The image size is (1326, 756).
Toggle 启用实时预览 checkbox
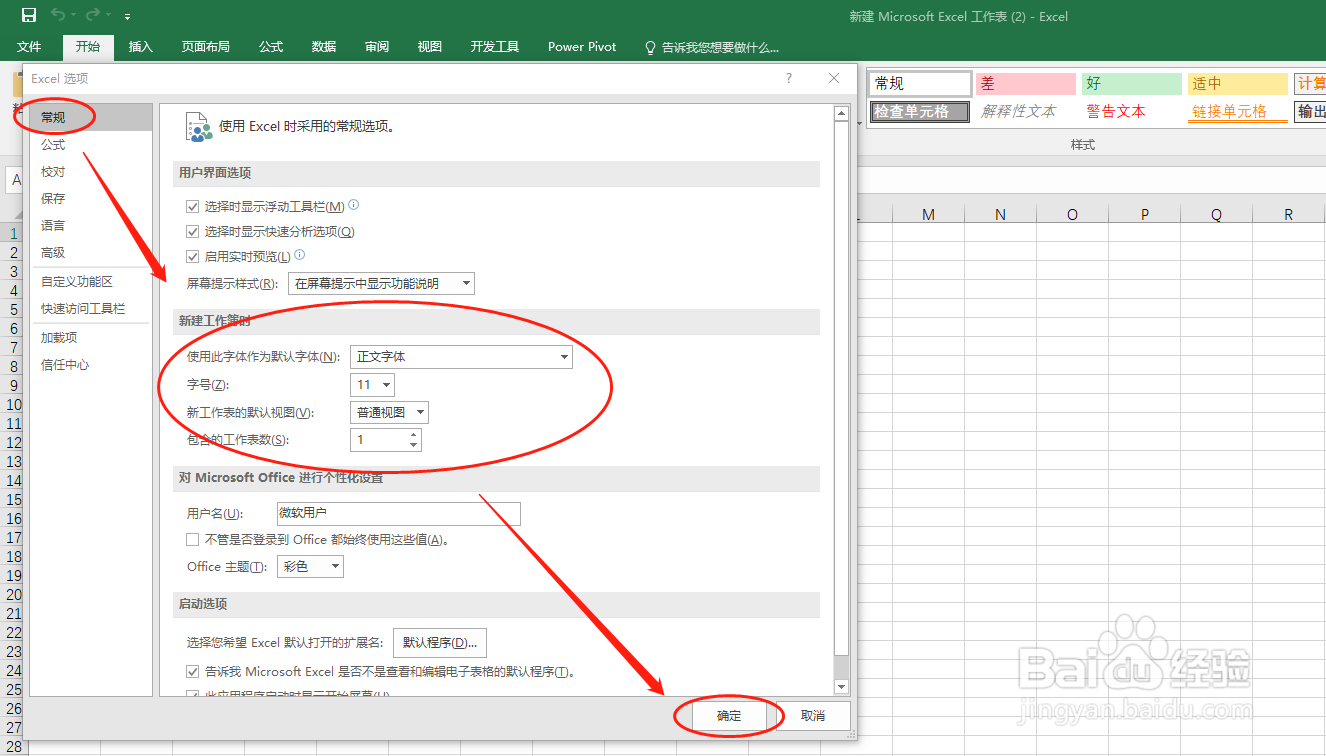(193, 256)
